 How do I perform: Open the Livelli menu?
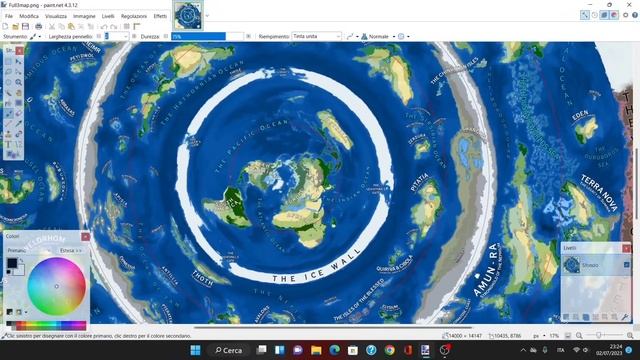point(108,16)
